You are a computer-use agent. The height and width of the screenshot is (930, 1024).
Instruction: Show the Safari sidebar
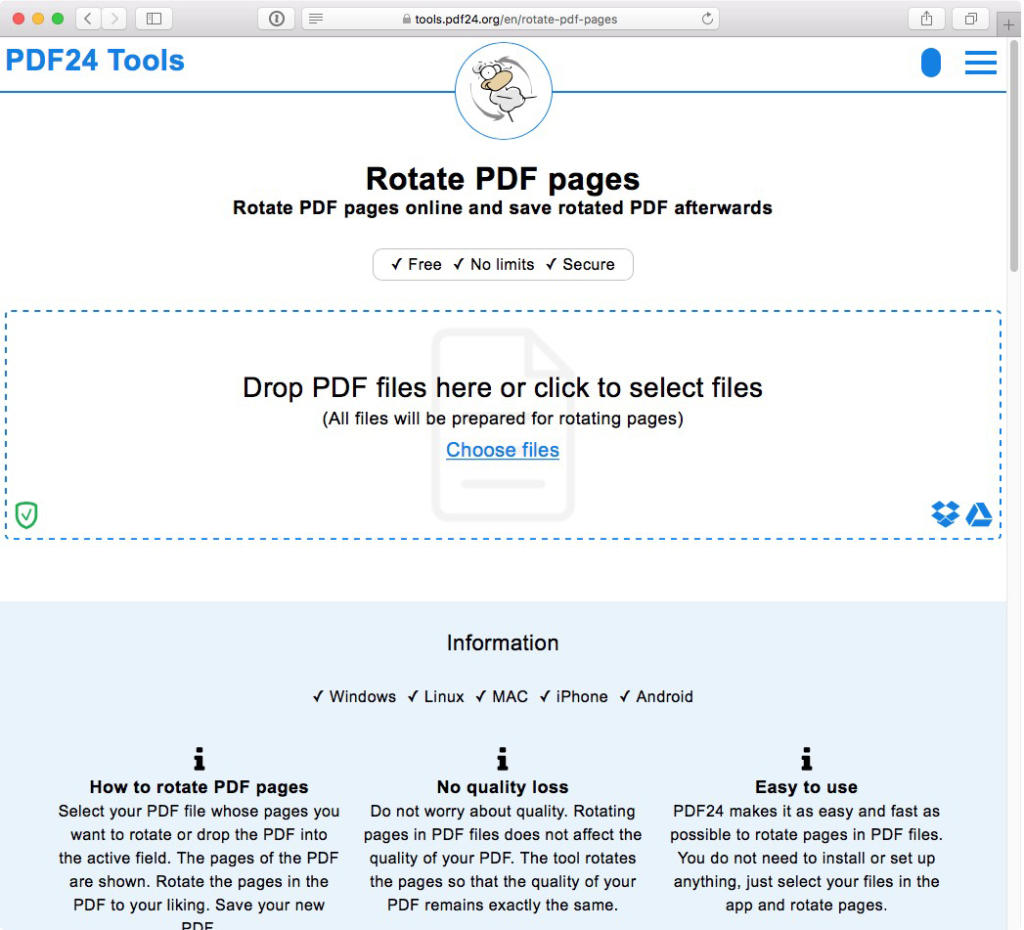(153, 18)
